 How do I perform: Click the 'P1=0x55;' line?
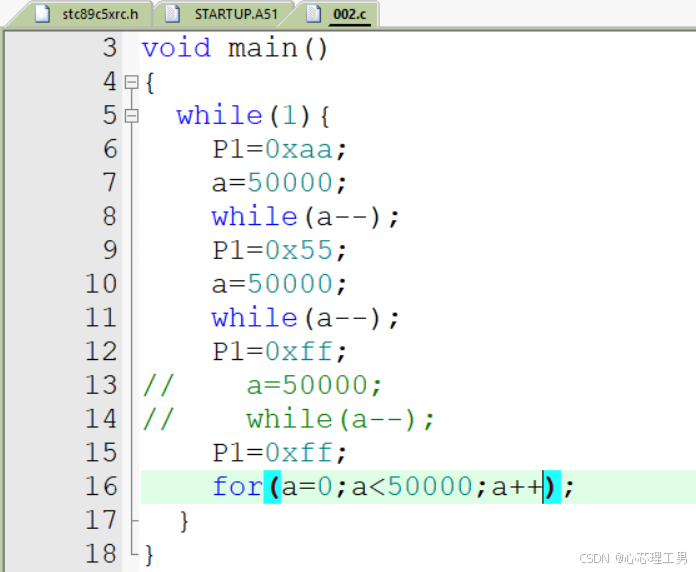pos(279,251)
